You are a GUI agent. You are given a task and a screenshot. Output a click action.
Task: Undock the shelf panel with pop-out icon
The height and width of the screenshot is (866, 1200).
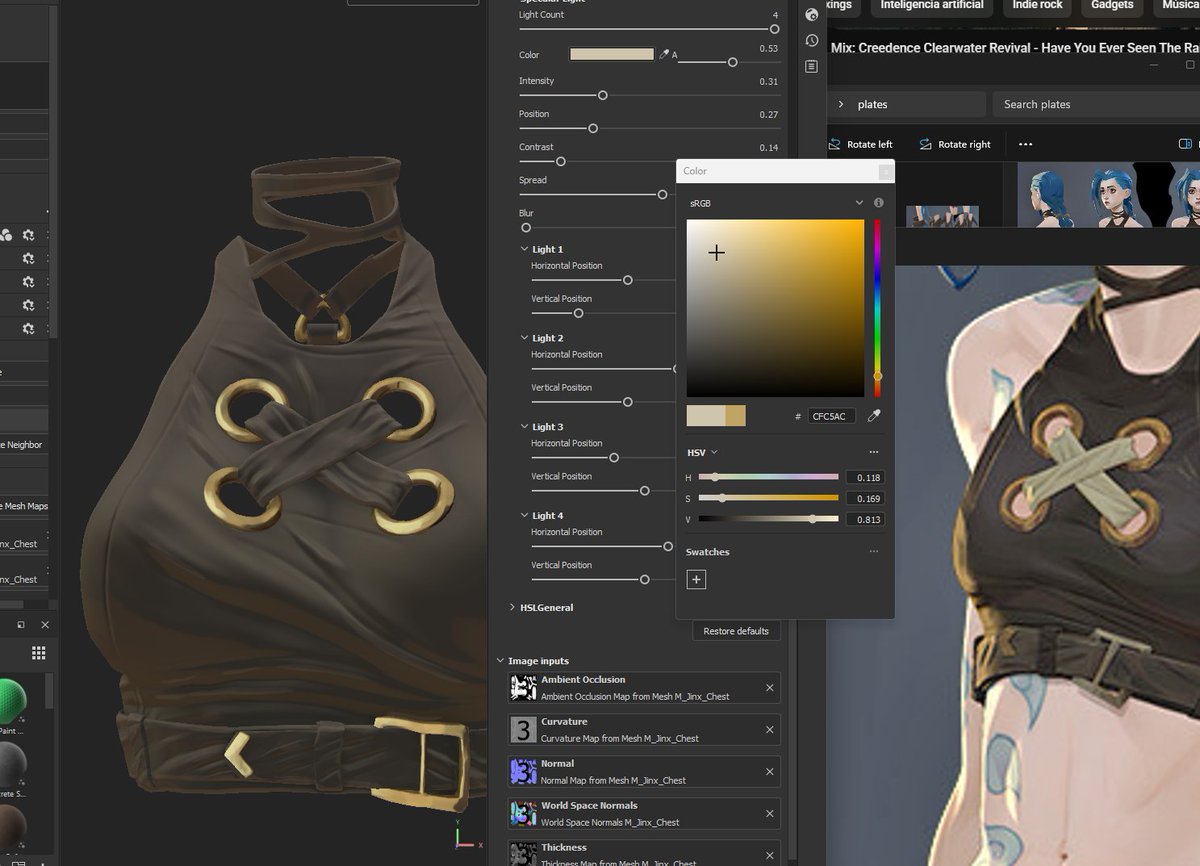pos(21,624)
